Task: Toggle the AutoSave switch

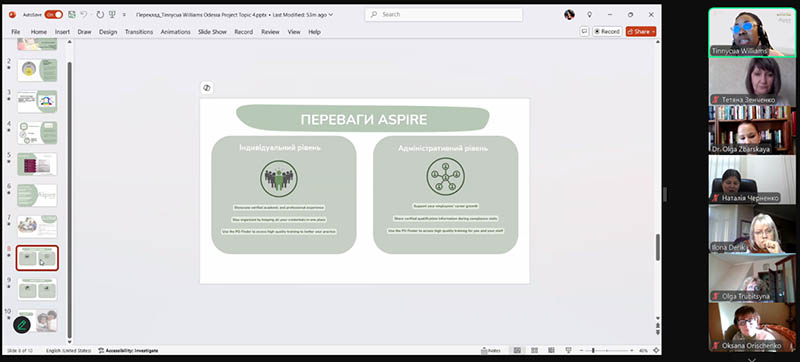Action: click(x=53, y=14)
